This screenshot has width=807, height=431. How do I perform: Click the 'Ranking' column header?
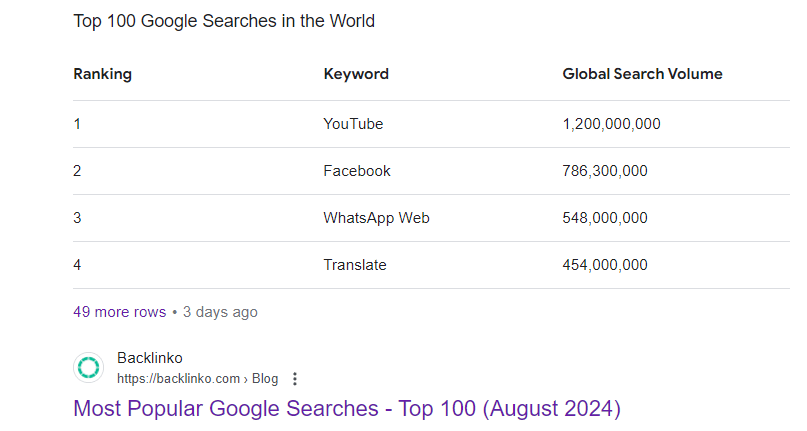[102, 74]
